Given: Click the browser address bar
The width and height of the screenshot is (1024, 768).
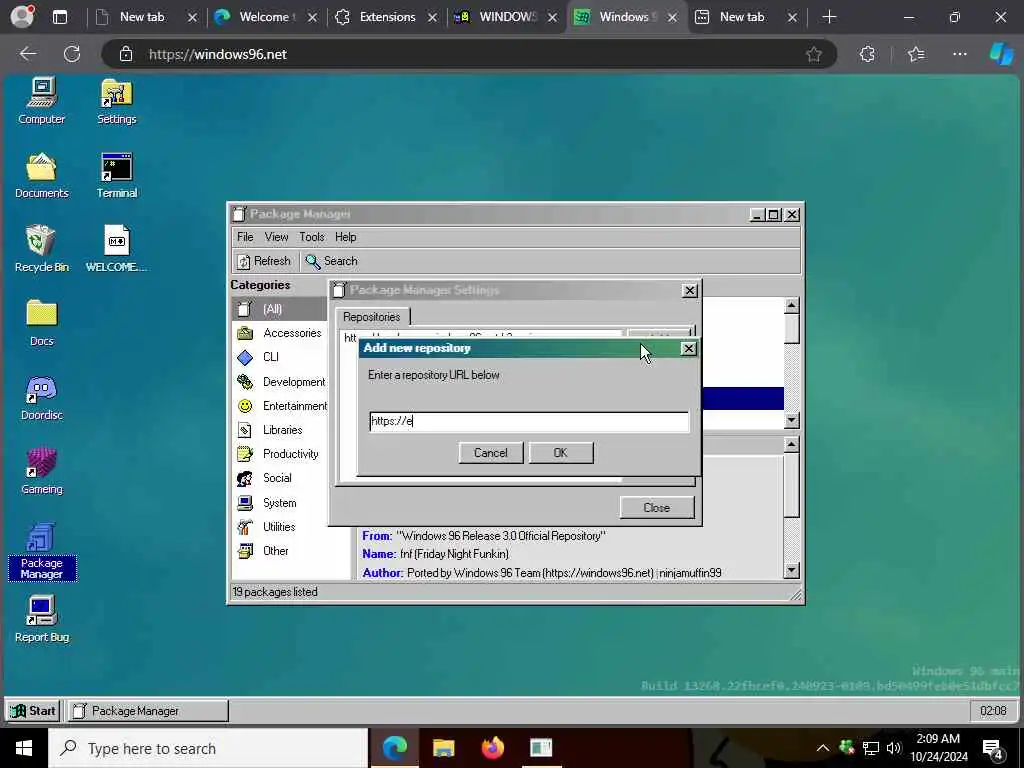Looking at the screenshot, I should [470, 54].
